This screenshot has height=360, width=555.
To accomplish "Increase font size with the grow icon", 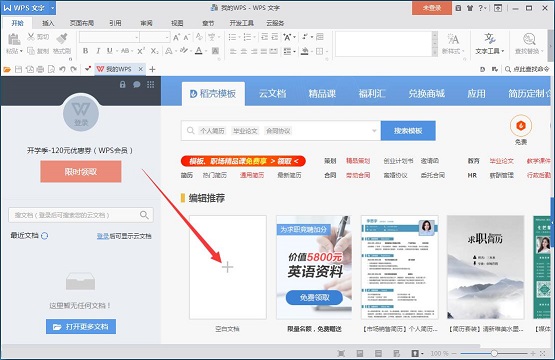I will [x=176, y=37].
